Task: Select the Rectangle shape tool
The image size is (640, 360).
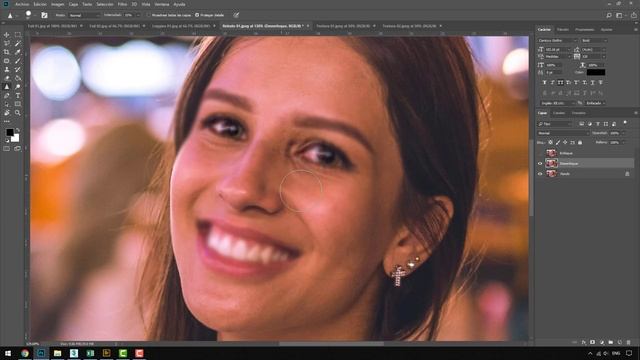Action: pos(18,104)
